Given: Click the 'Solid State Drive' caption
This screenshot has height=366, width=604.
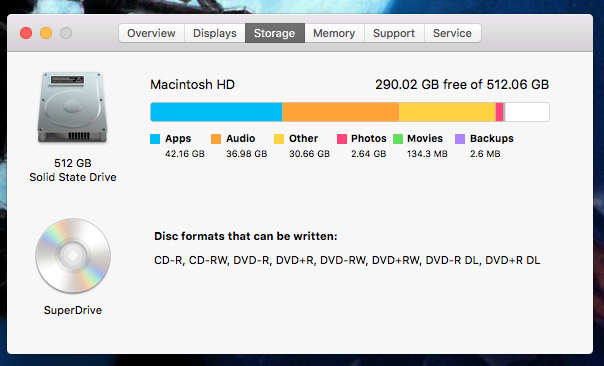Looking at the screenshot, I should [73, 177].
